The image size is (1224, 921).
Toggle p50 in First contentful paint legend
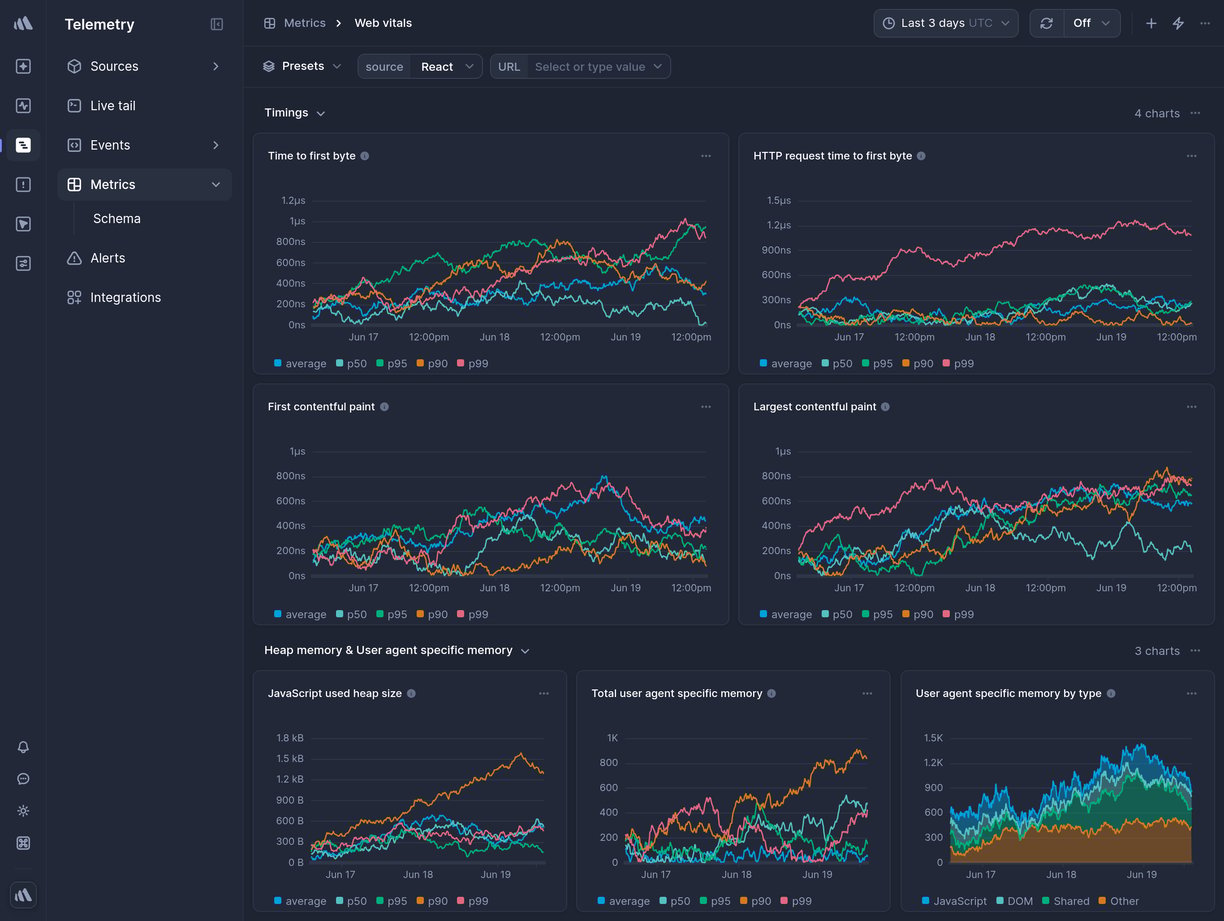pyautogui.click(x=351, y=615)
